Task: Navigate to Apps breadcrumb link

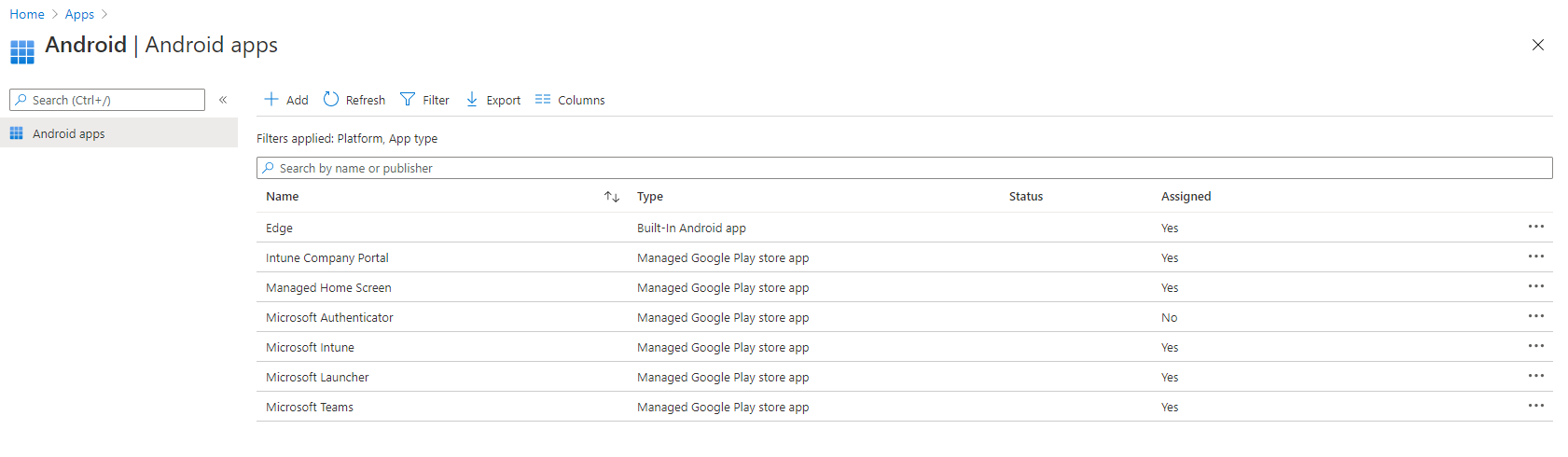Action: [x=79, y=14]
